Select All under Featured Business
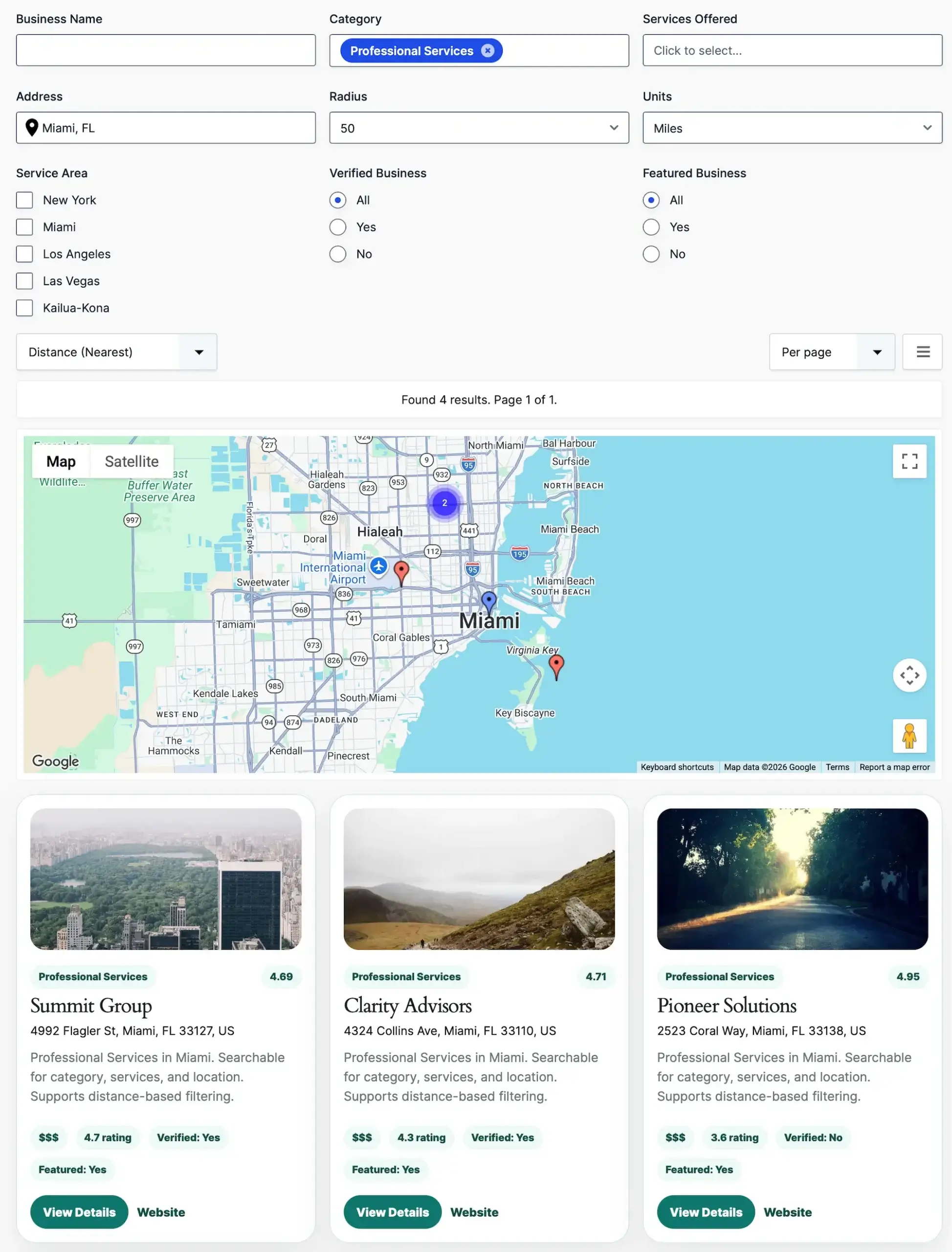This screenshot has width=952, height=1252. coord(651,200)
